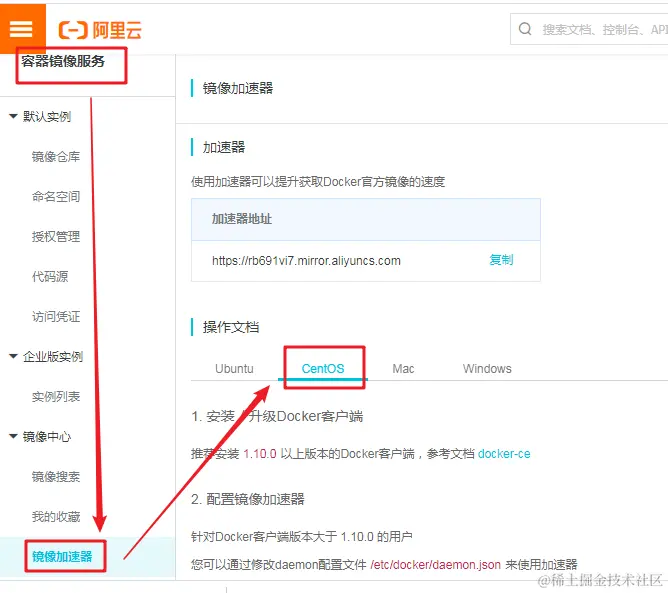Open 我的收藏 in sidebar
Image resolution: width=668 pixels, height=593 pixels.
click(56, 516)
